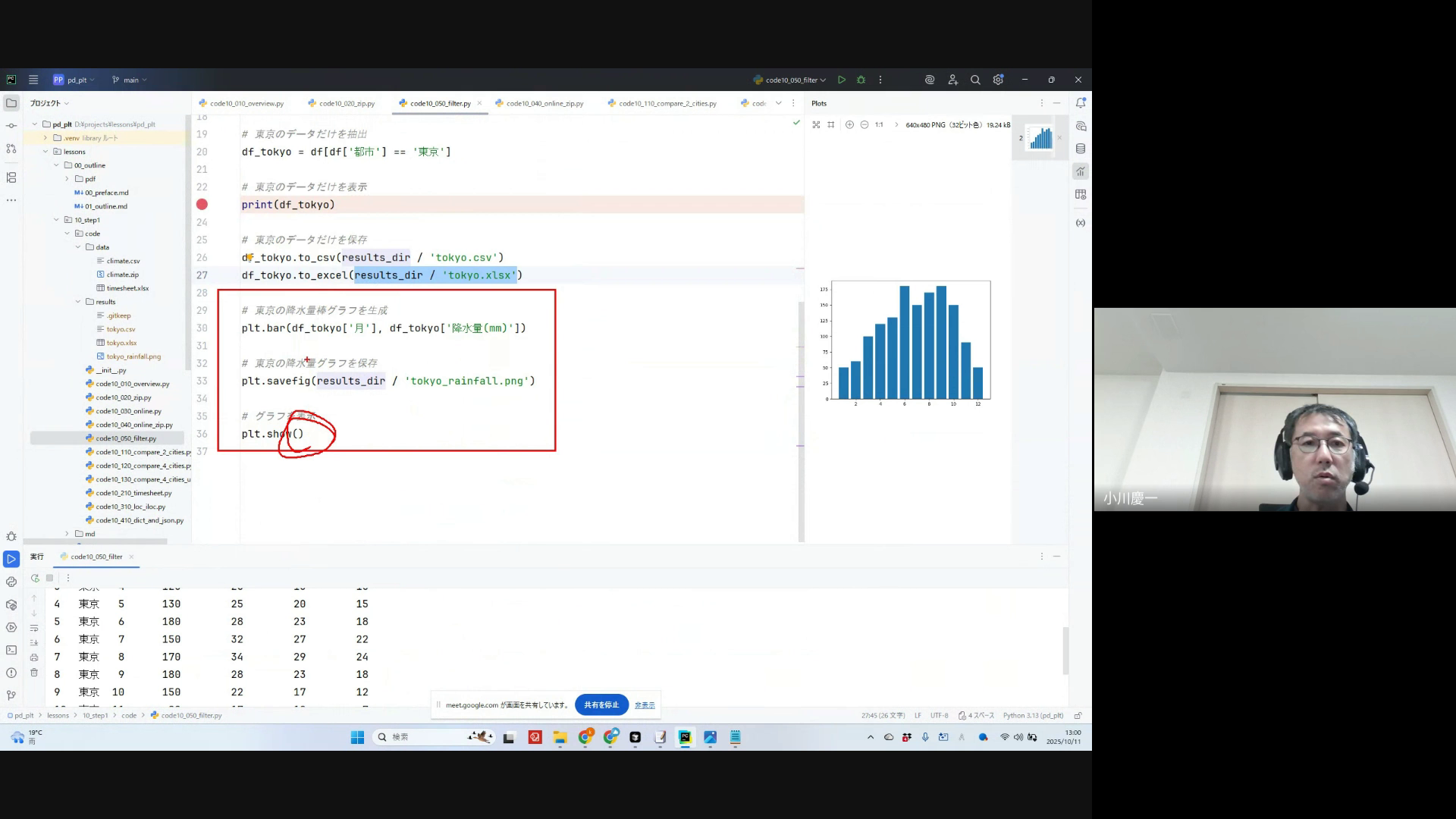Rerun the script in the Run panel
The image size is (1456, 819).
[35, 578]
